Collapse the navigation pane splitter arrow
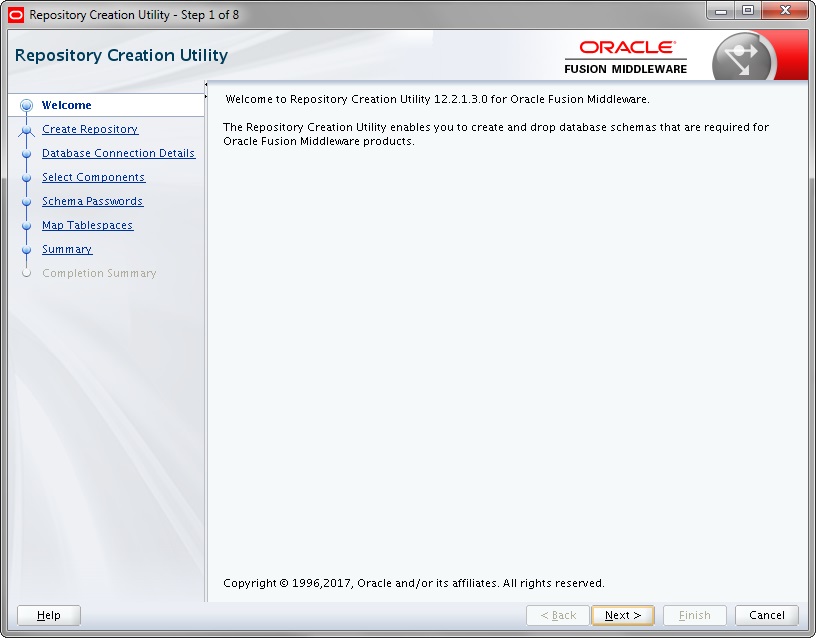This screenshot has width=816, height=638. point(206,84)
